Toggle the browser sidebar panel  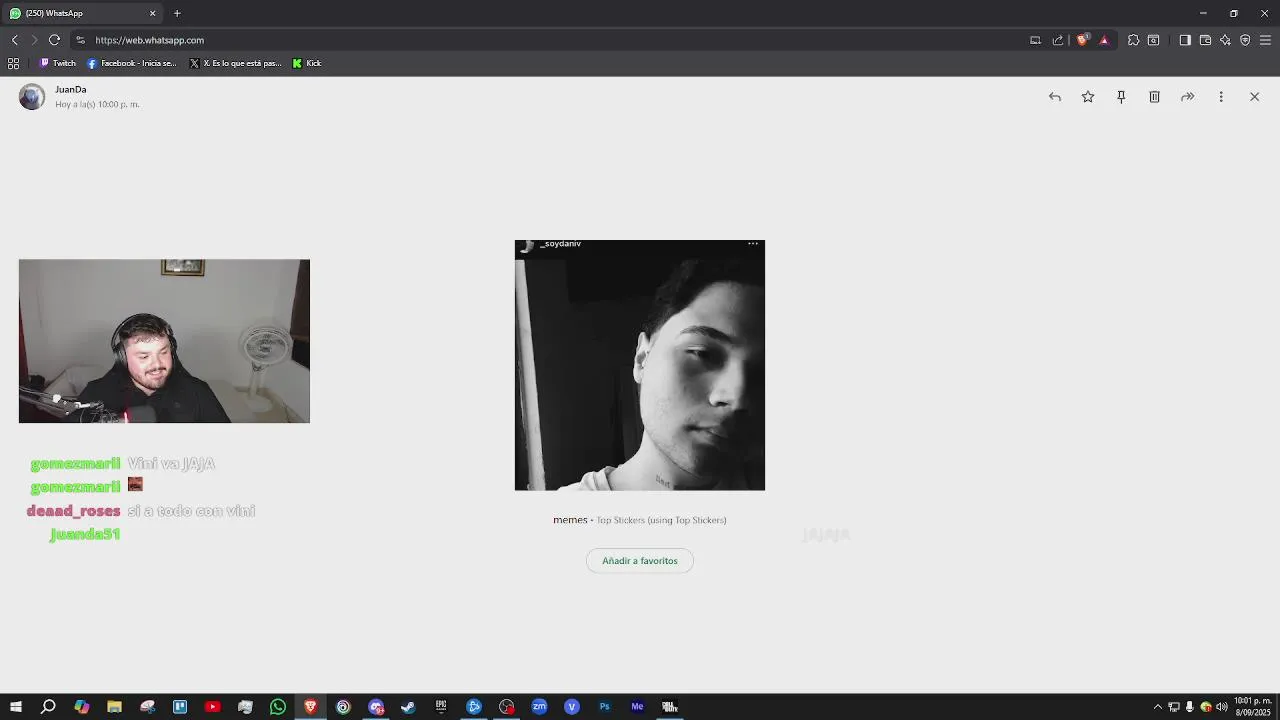coord(1185,40)
